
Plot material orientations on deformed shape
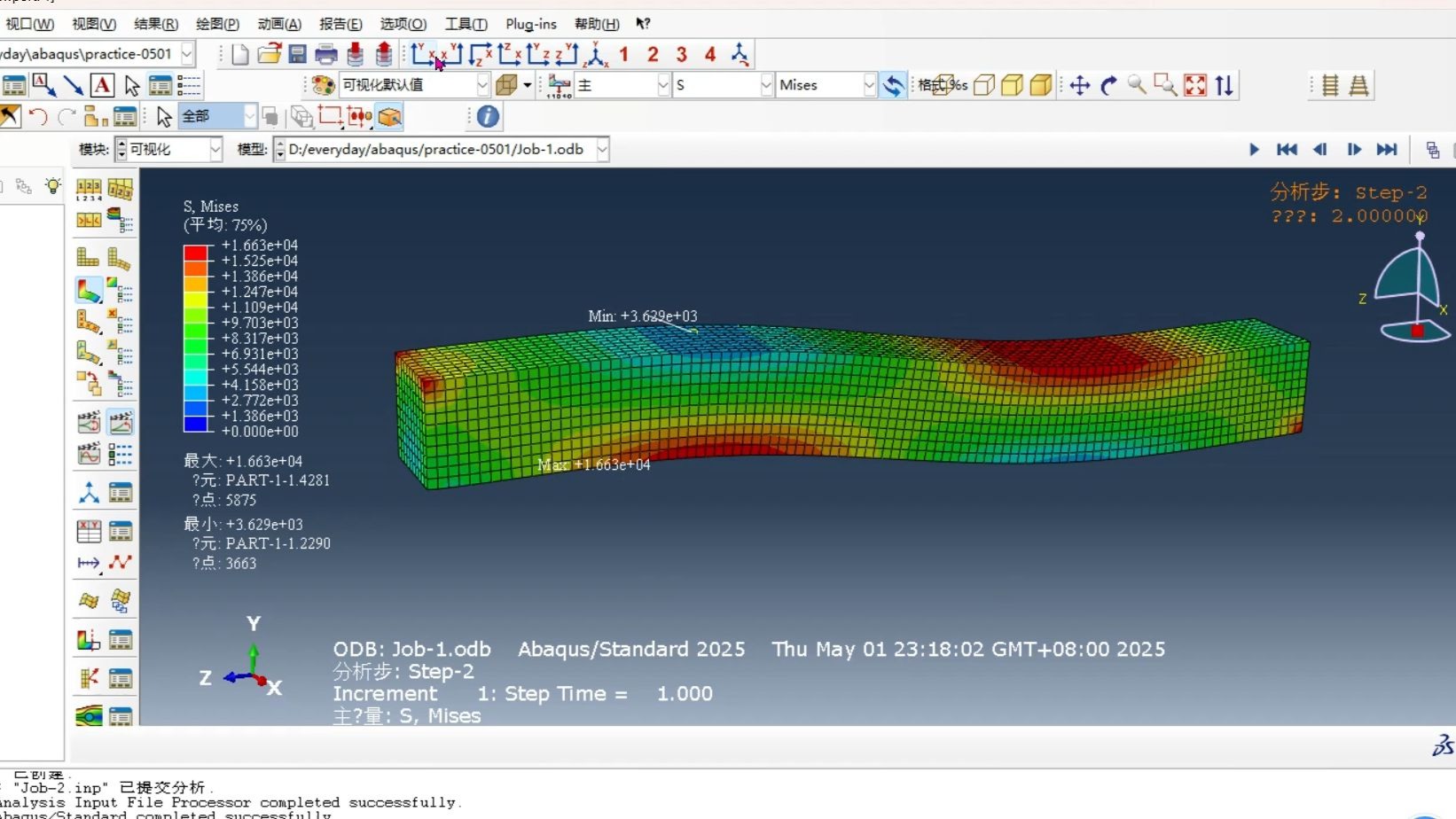(x=89, y=352)
